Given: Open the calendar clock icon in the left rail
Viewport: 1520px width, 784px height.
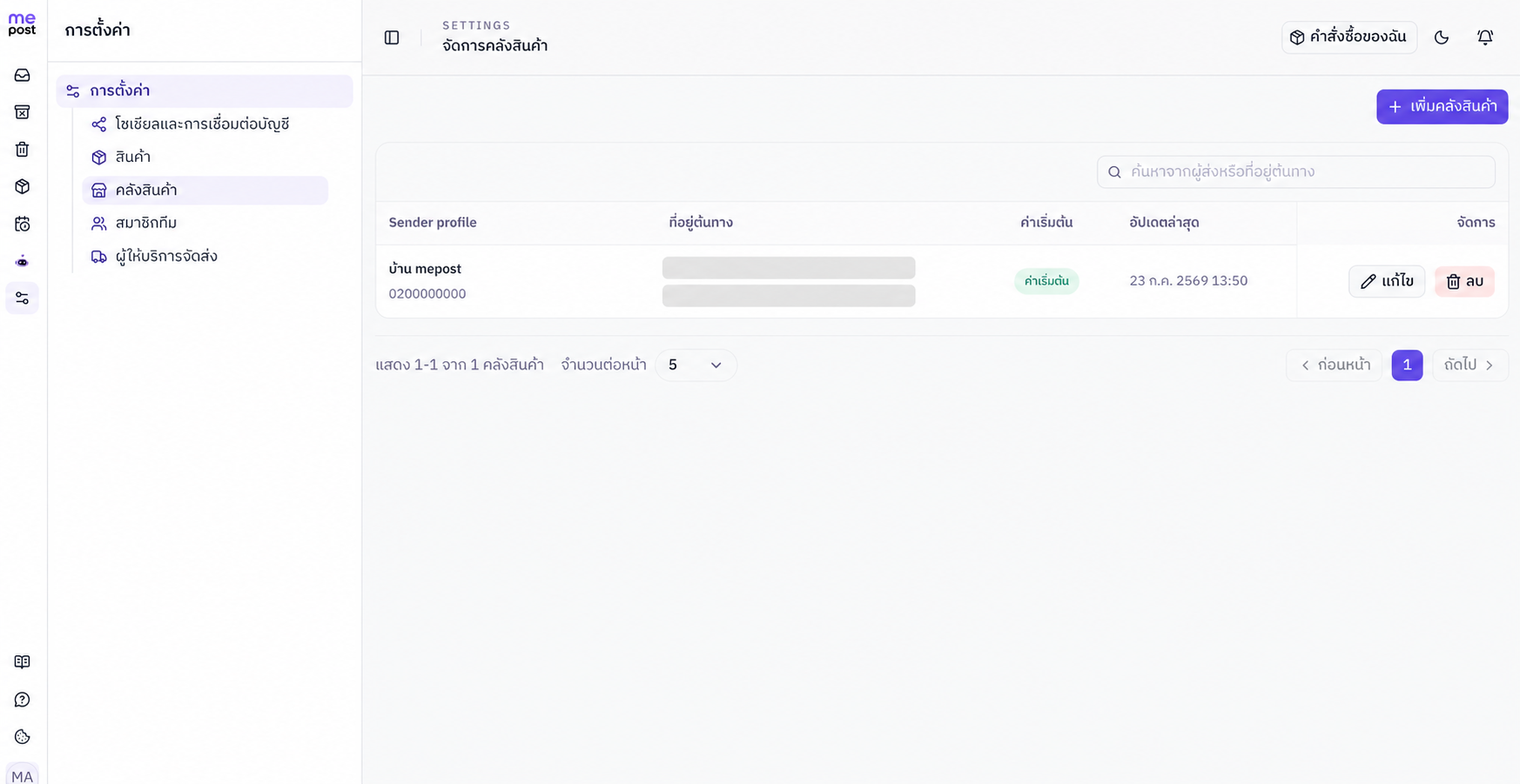Looking at the screenshot, I should 23,224.
